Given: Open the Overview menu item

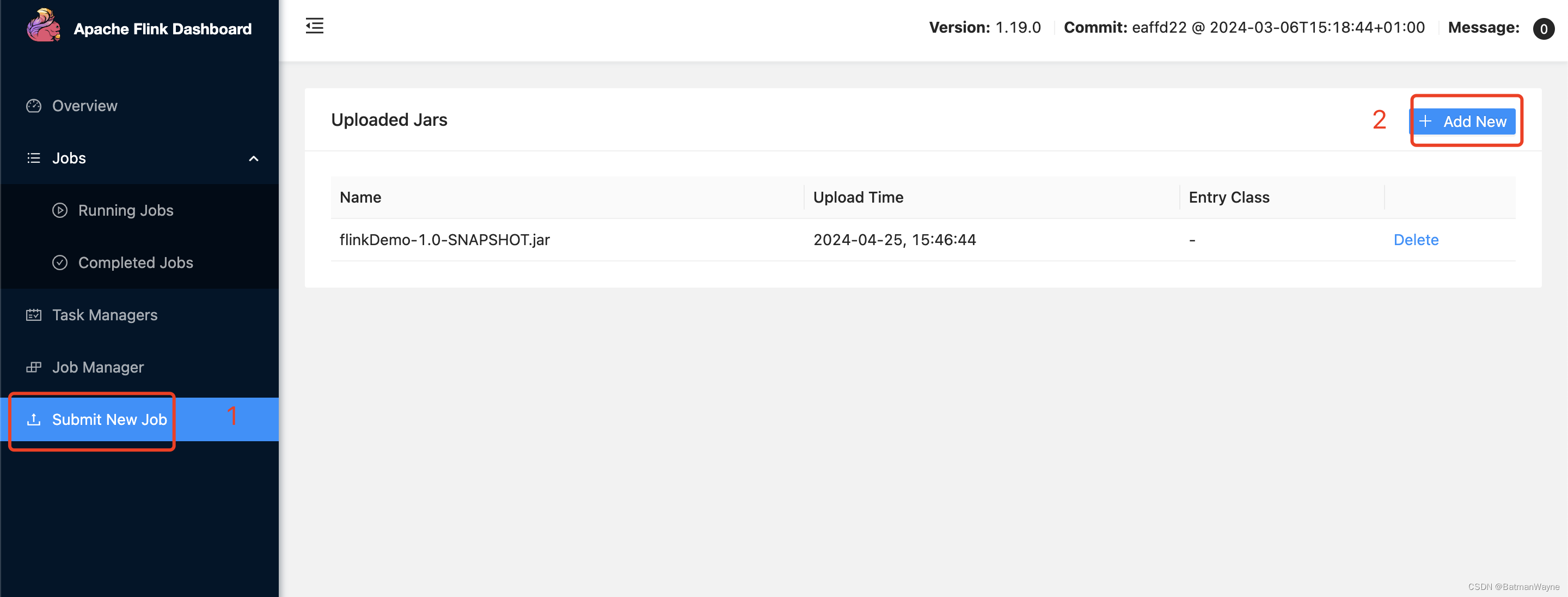Looking at the screenshot, I should coord(139,106).
